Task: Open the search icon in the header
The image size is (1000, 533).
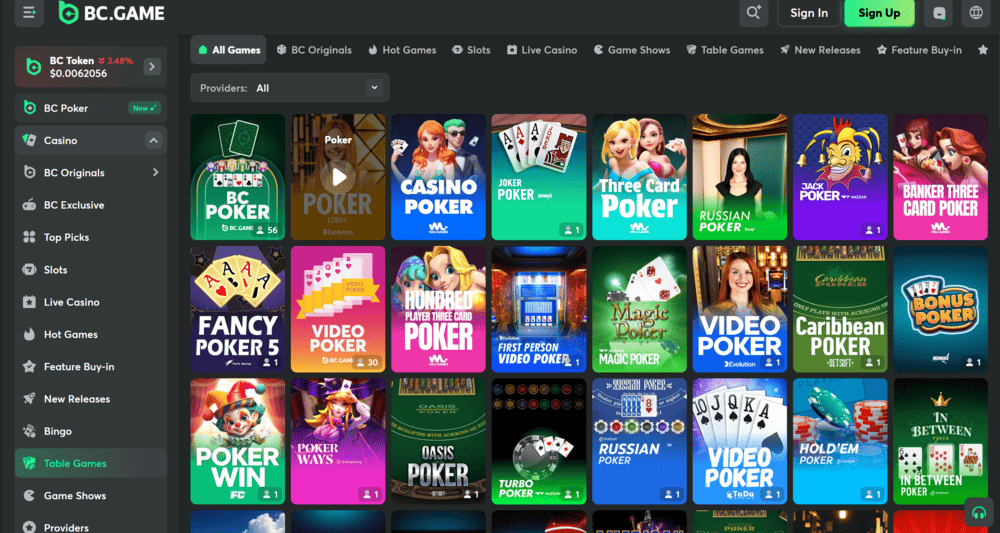Action: coord(754,13)
